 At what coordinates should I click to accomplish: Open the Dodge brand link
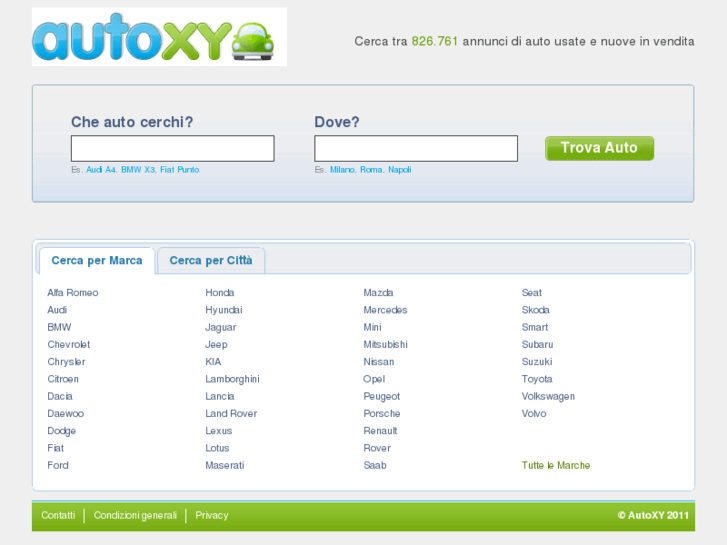pos(62,431)
